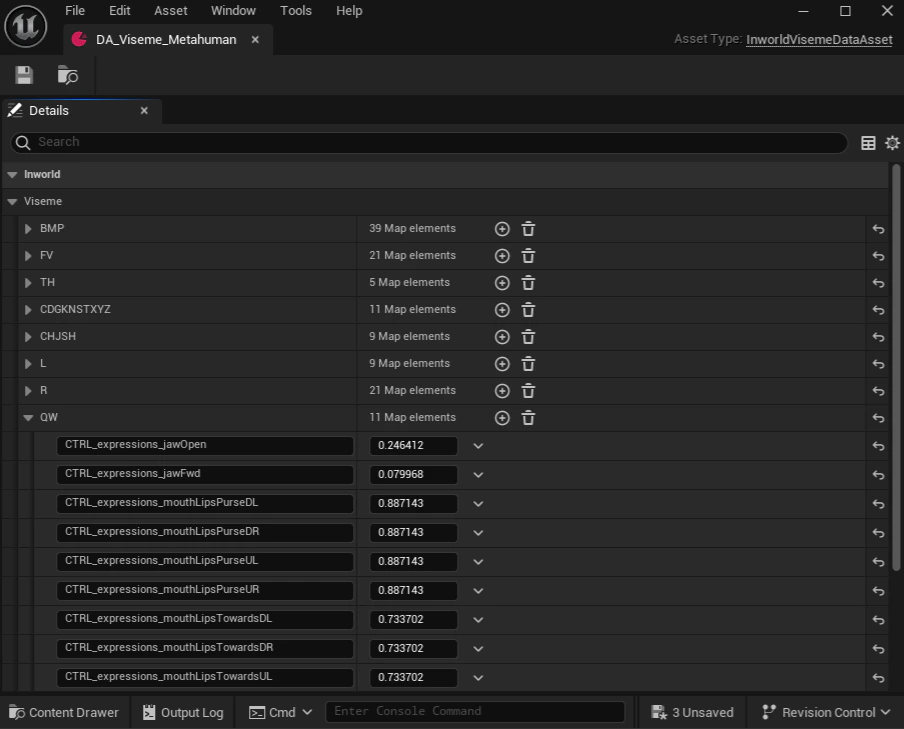Save the DA_Viseme_Metahuman asset
The width and height of the screenshot is (904, 729).
point(23,74)
